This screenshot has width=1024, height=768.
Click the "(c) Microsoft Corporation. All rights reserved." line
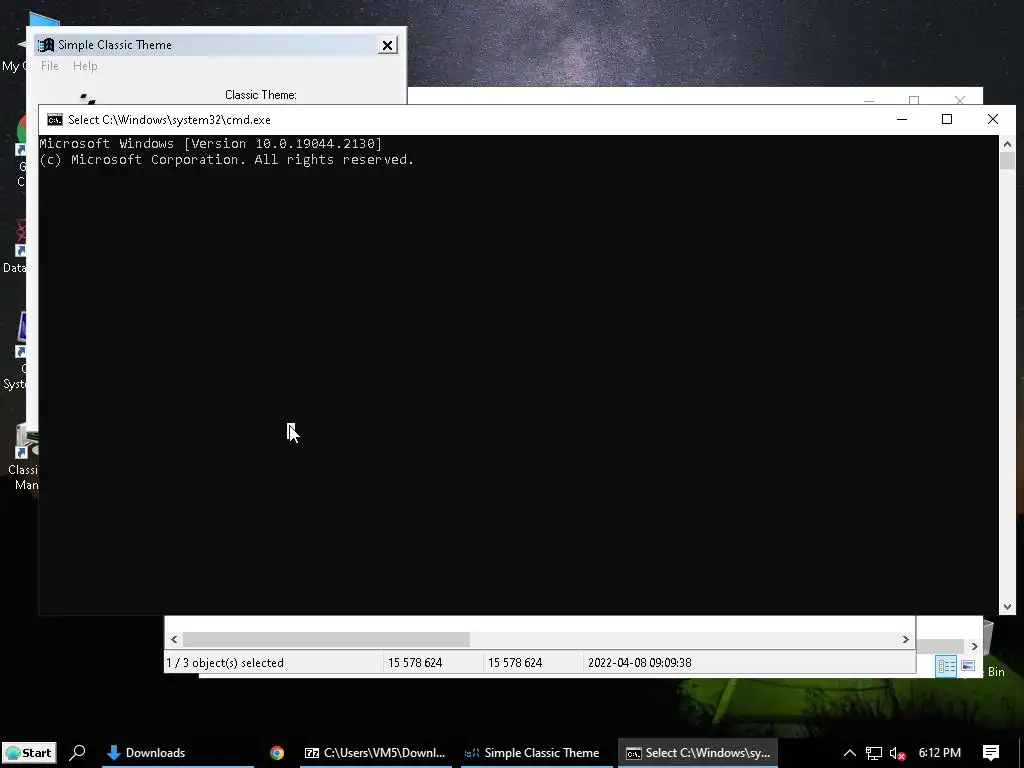coord(226,160)
